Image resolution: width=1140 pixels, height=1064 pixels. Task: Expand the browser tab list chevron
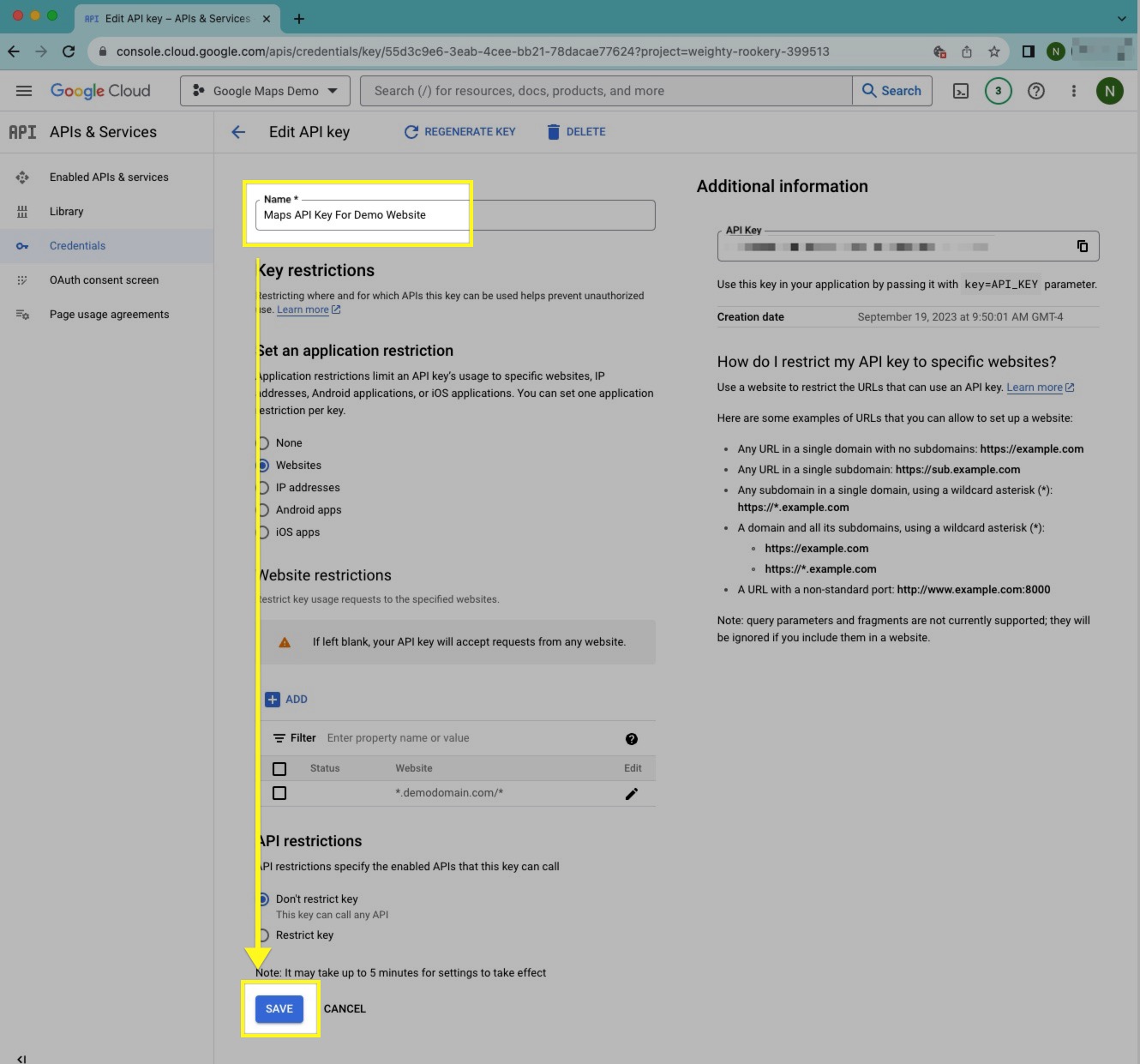tap(1121, 19)
